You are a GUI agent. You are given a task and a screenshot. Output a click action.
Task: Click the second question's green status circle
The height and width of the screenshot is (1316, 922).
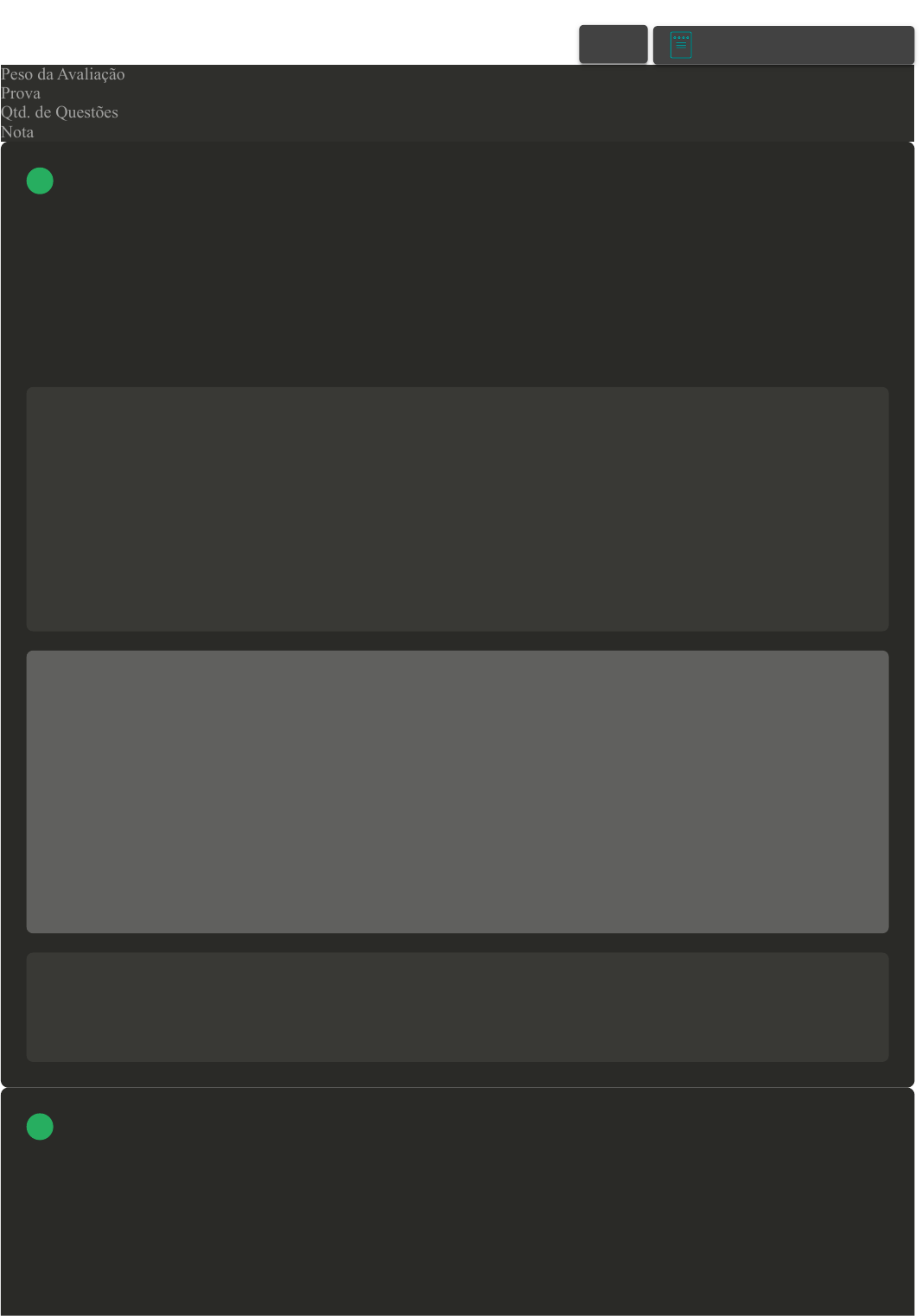(x=40, y=1127)
